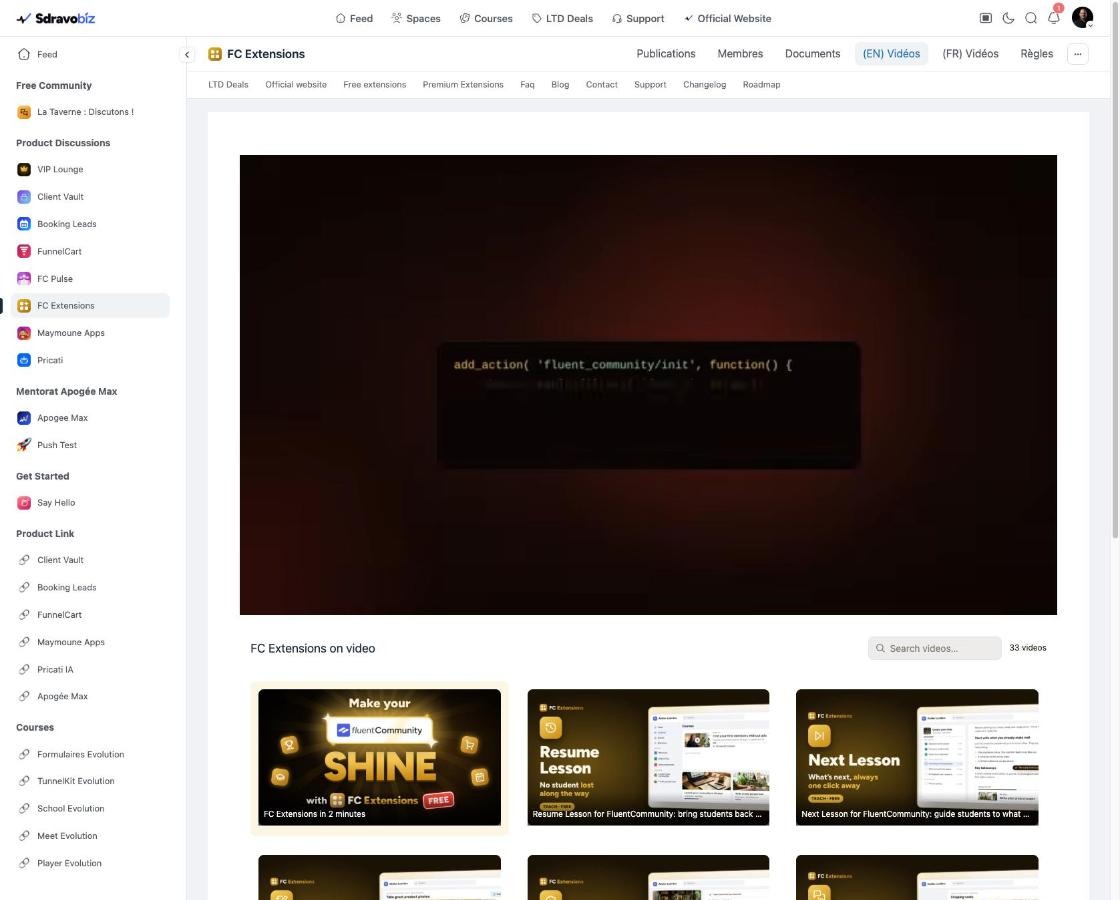1120x900 pixels.
Task: Open notifications bell icon
Action: click(x=1054, y=18)
